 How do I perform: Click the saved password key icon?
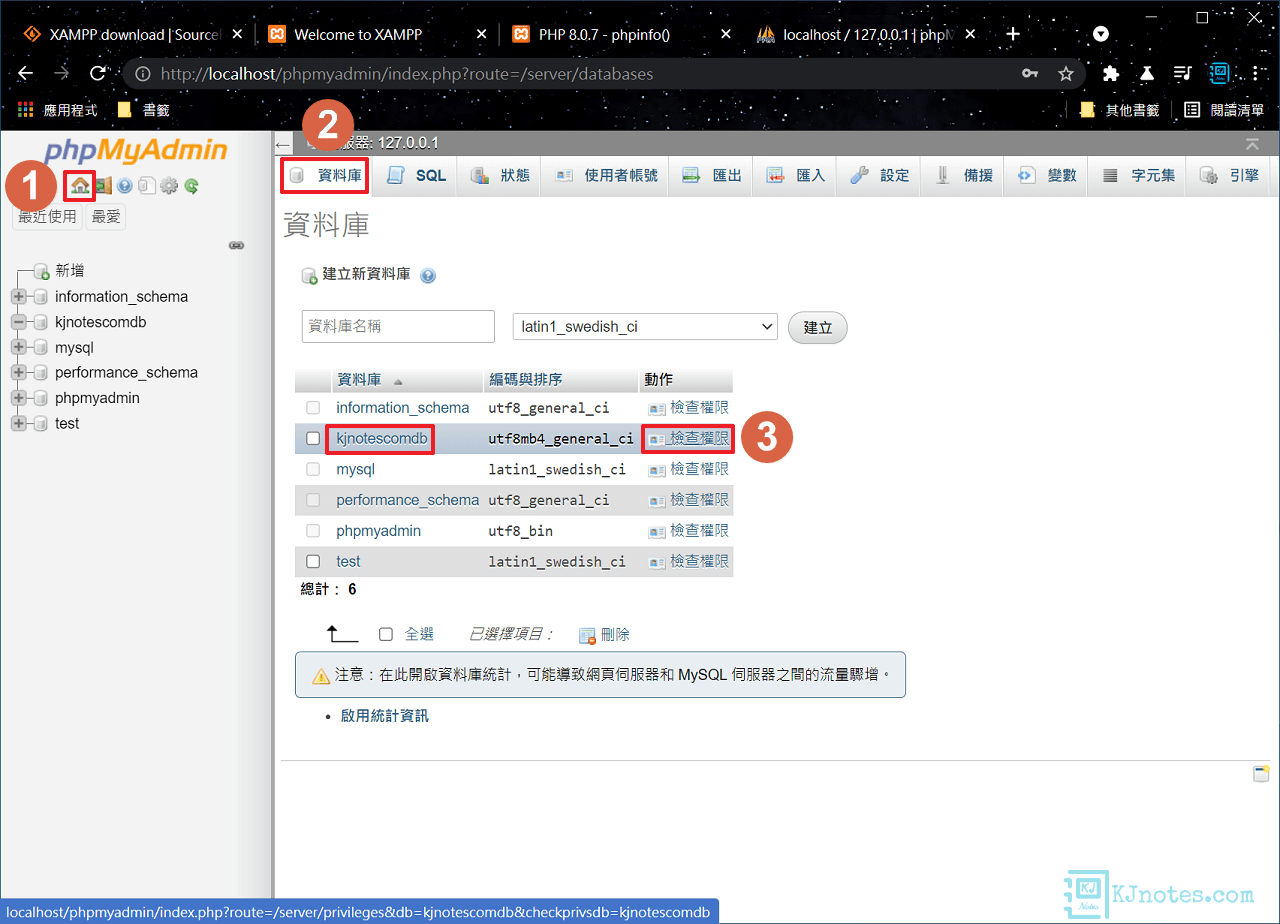click(1029, 73)
